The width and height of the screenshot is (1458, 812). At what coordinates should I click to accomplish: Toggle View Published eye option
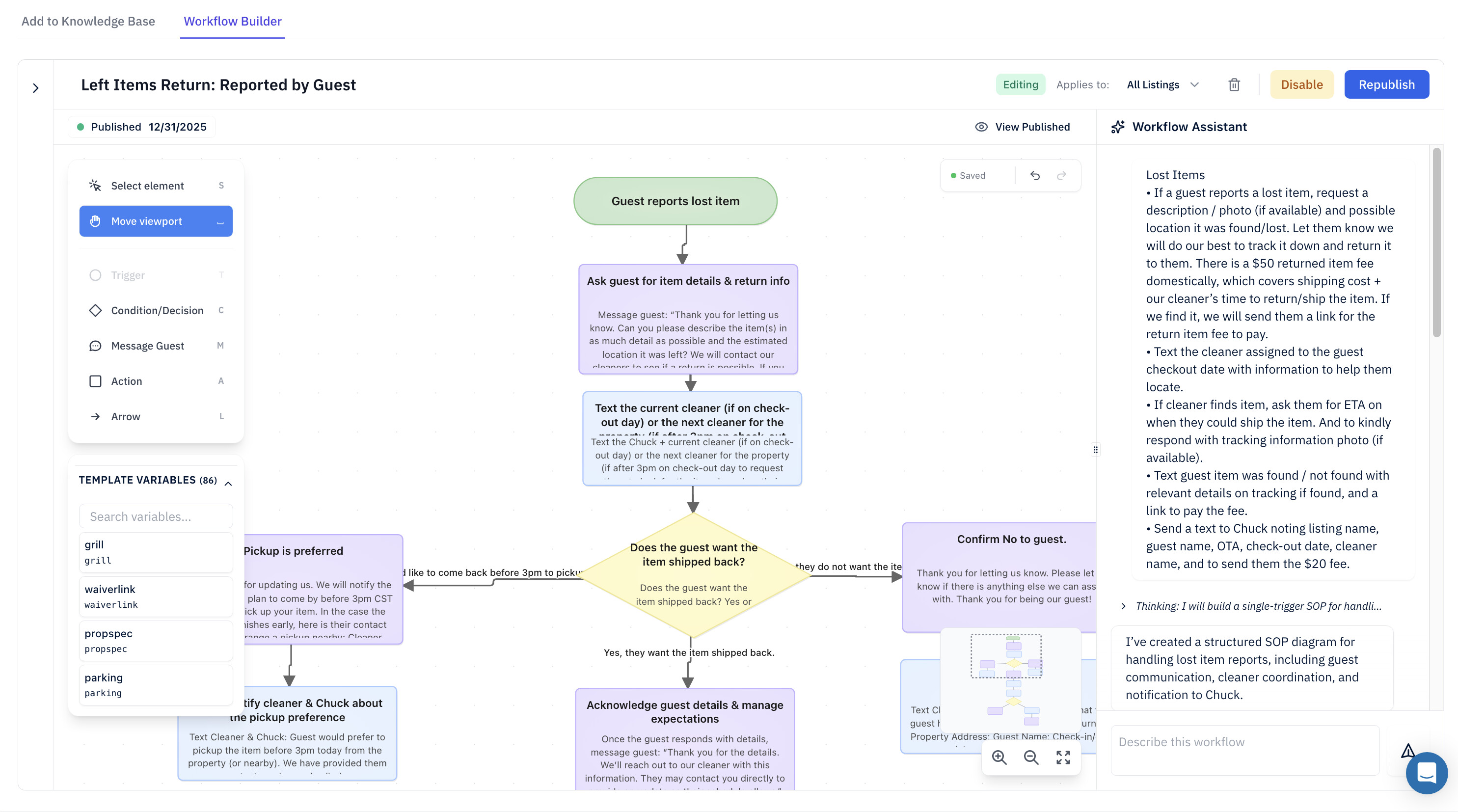[x=1022, y=127]
